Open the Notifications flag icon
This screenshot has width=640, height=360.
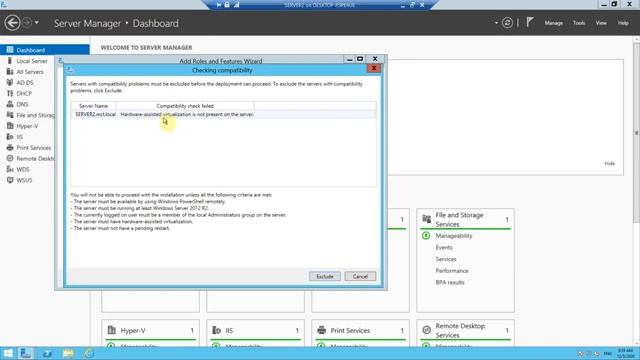[529, 22]
